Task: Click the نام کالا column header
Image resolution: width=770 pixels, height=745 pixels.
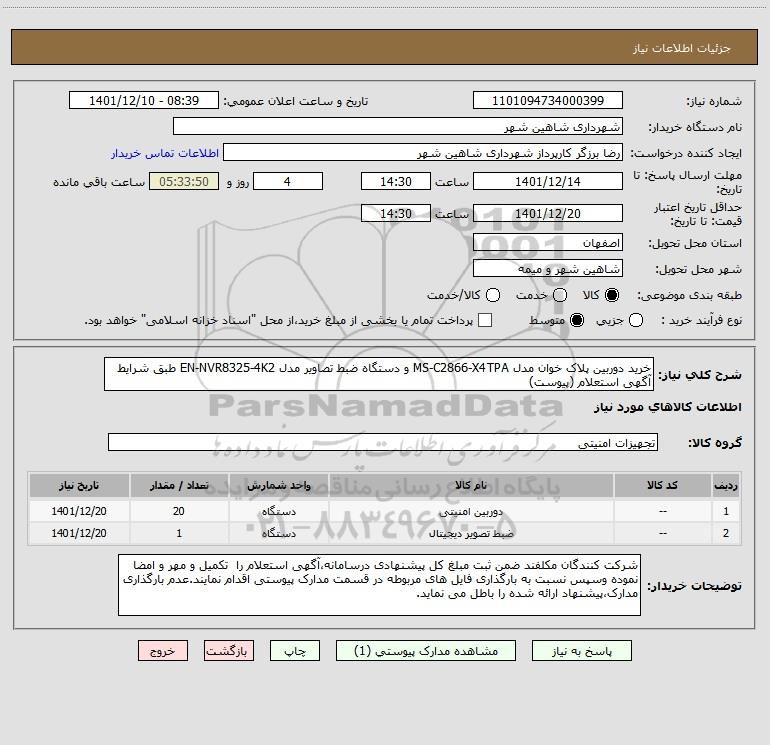Action: (x=471, y=486)
